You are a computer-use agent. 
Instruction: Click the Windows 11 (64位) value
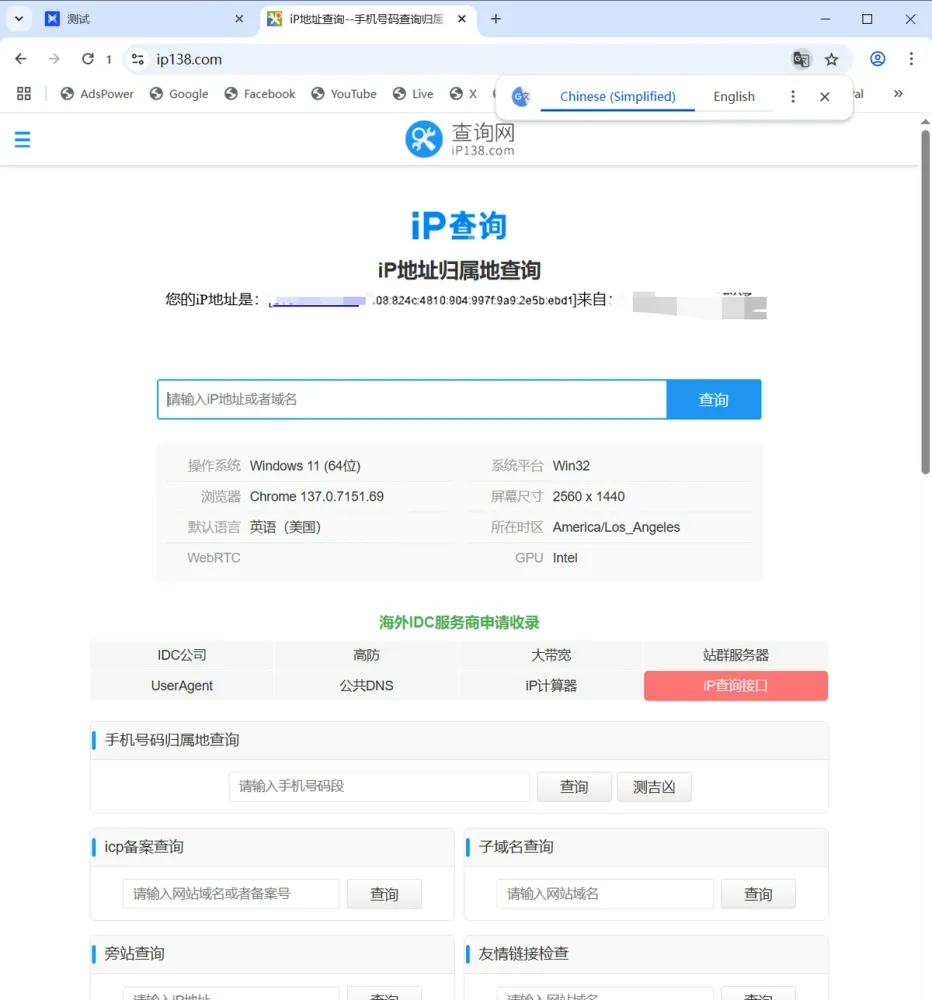[x=305, y=466]
